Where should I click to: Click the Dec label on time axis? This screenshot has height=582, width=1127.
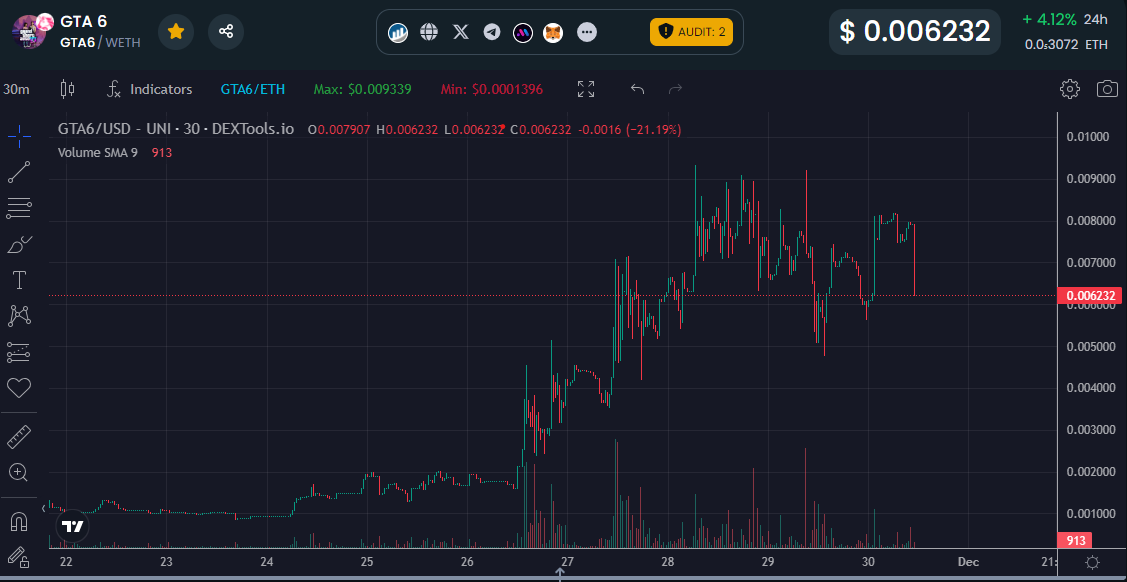pyautogui.click(x=968, y=561)
